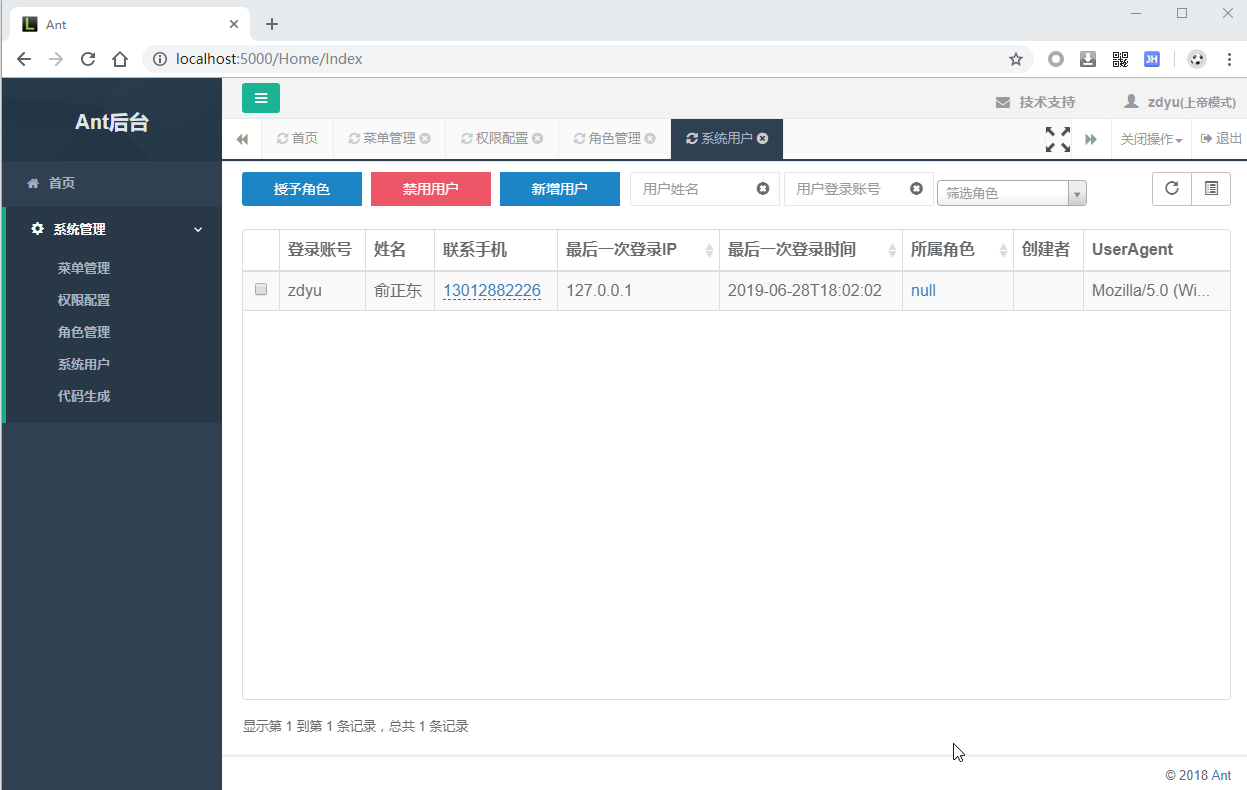Viewport: 1247px width, 790px height.
Task: Open the 关闭操作 dropdown menu
Action: tap(1151, 139)
